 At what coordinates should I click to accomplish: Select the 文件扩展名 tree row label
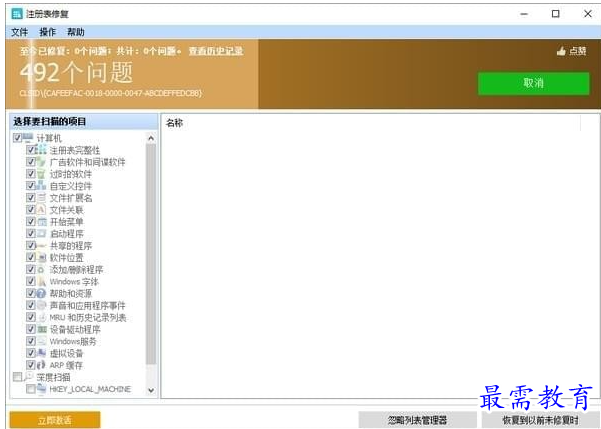point(71,198)
